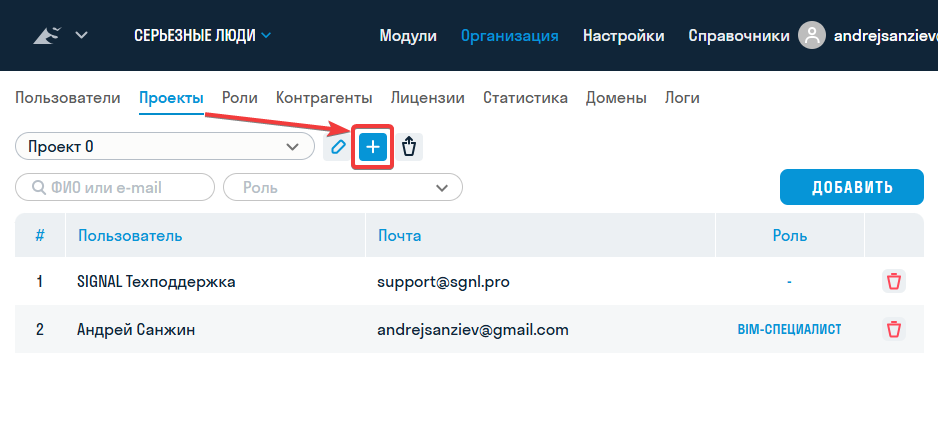Open the Справочники menu
The image size is (938, 435).
point(738,36)
